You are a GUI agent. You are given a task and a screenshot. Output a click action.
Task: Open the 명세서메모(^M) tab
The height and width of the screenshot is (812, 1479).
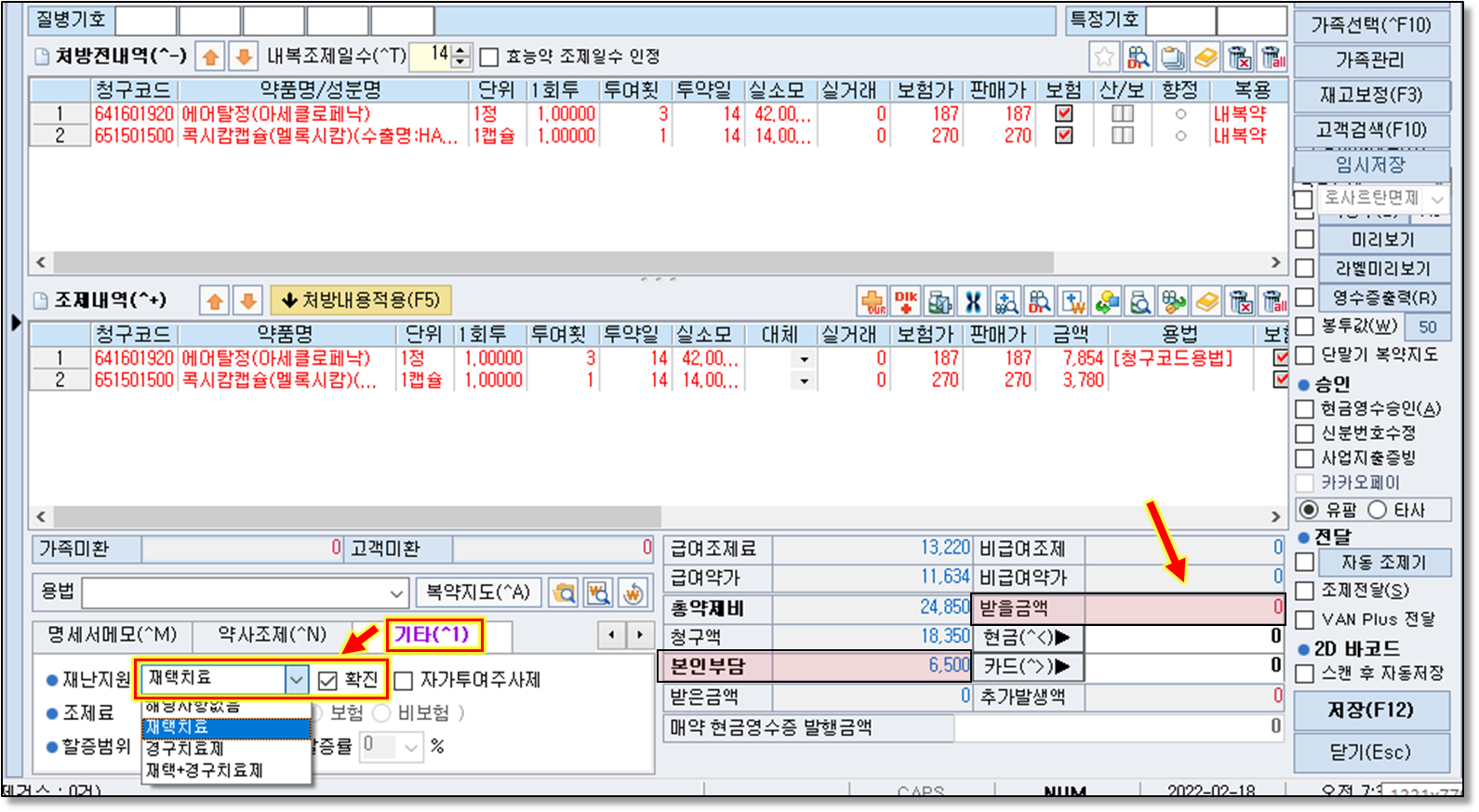(x=112, y=634)
